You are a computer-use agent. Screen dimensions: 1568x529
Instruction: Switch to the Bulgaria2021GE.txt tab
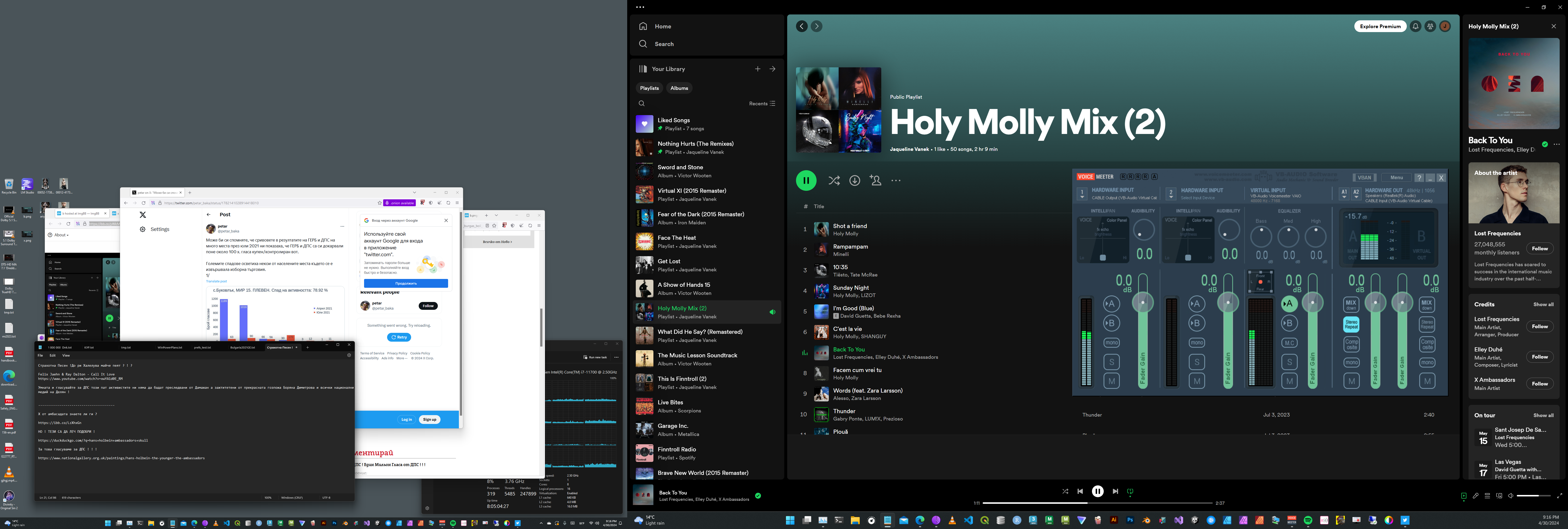tap(243, 347)
